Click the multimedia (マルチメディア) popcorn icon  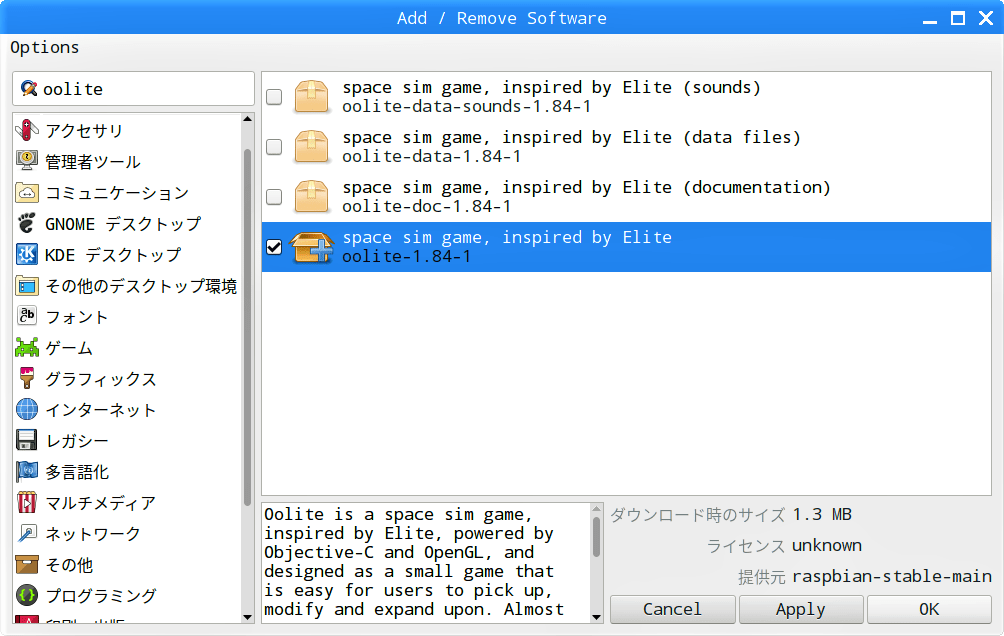click(26, 502)
